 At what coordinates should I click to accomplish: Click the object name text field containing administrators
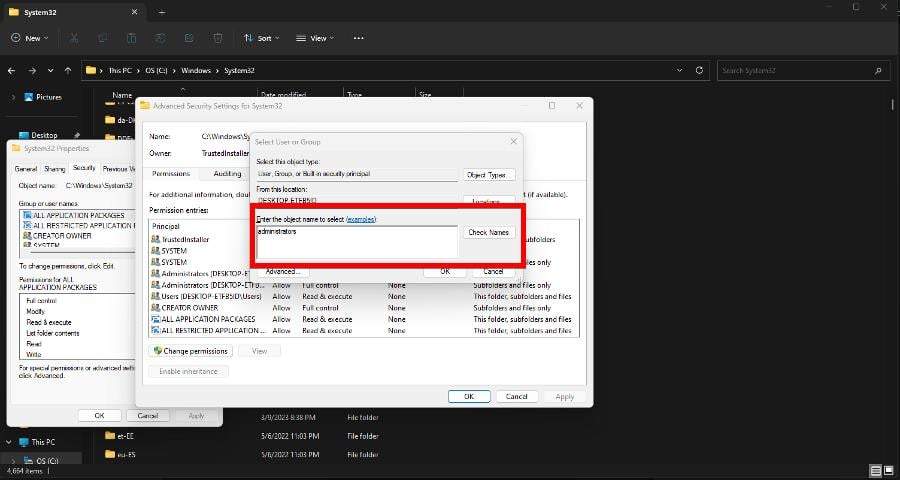click(x=357, y=242)
